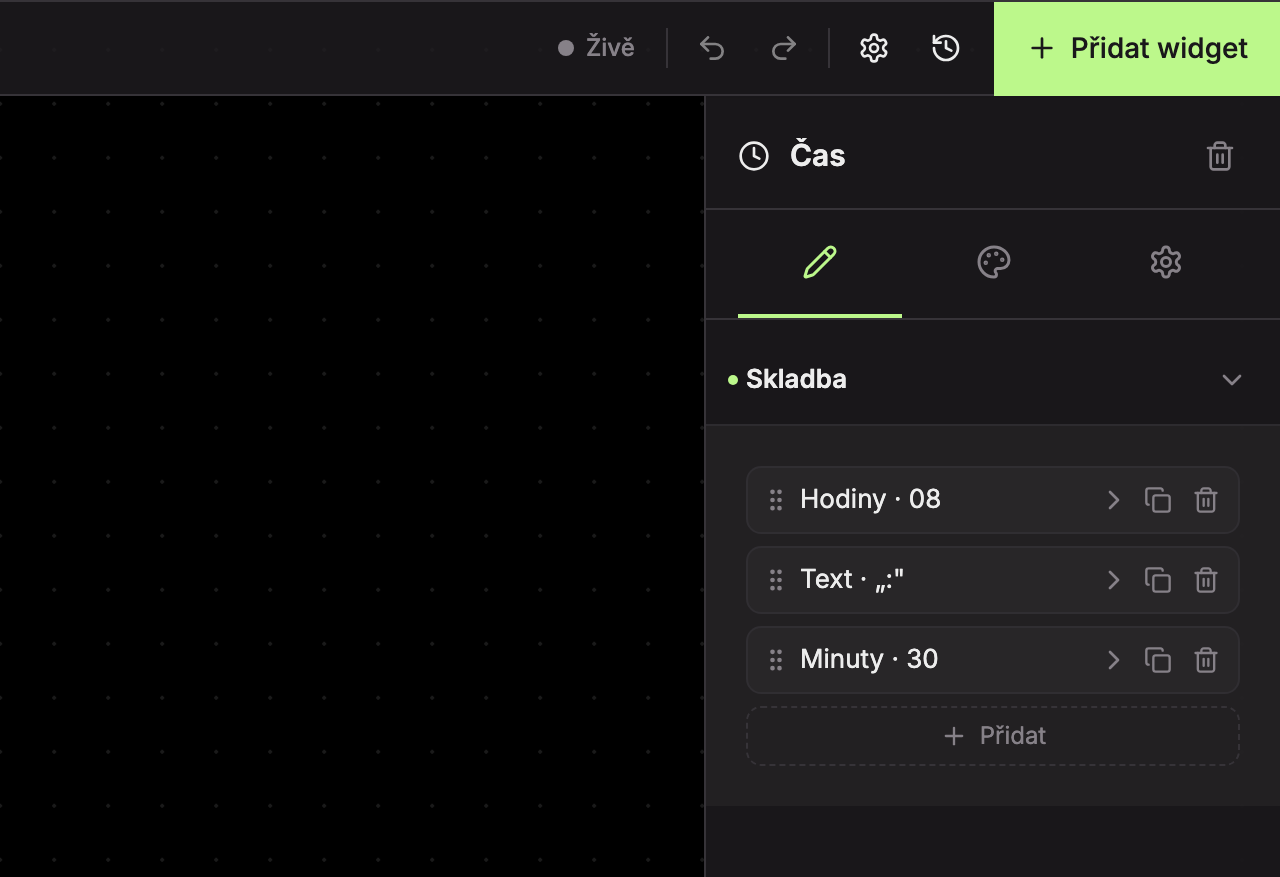
Task: Open settings gear in top toolbar
Action: [x=874, y=48]
